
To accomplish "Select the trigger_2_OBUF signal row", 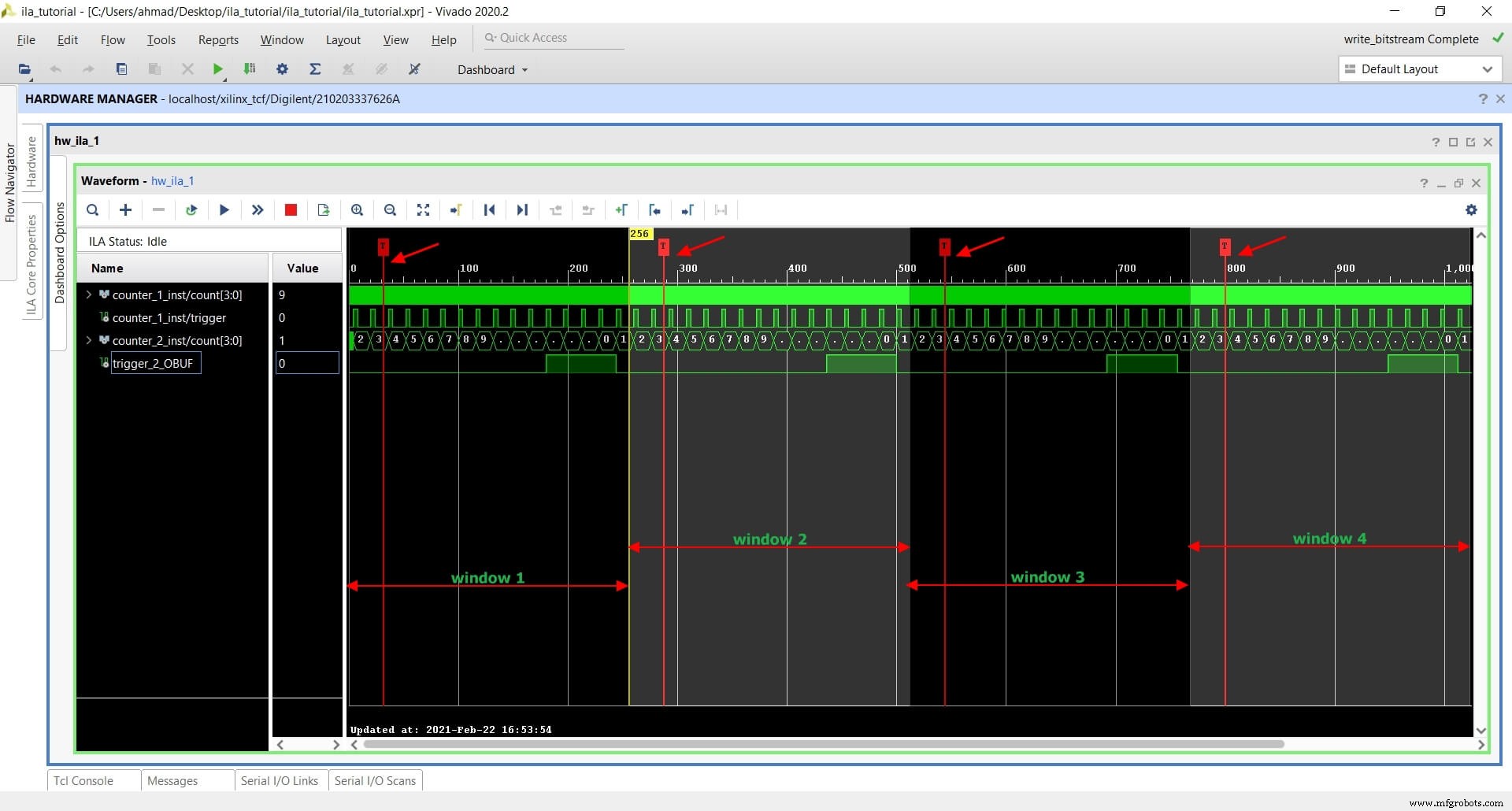I will [154, 363].
